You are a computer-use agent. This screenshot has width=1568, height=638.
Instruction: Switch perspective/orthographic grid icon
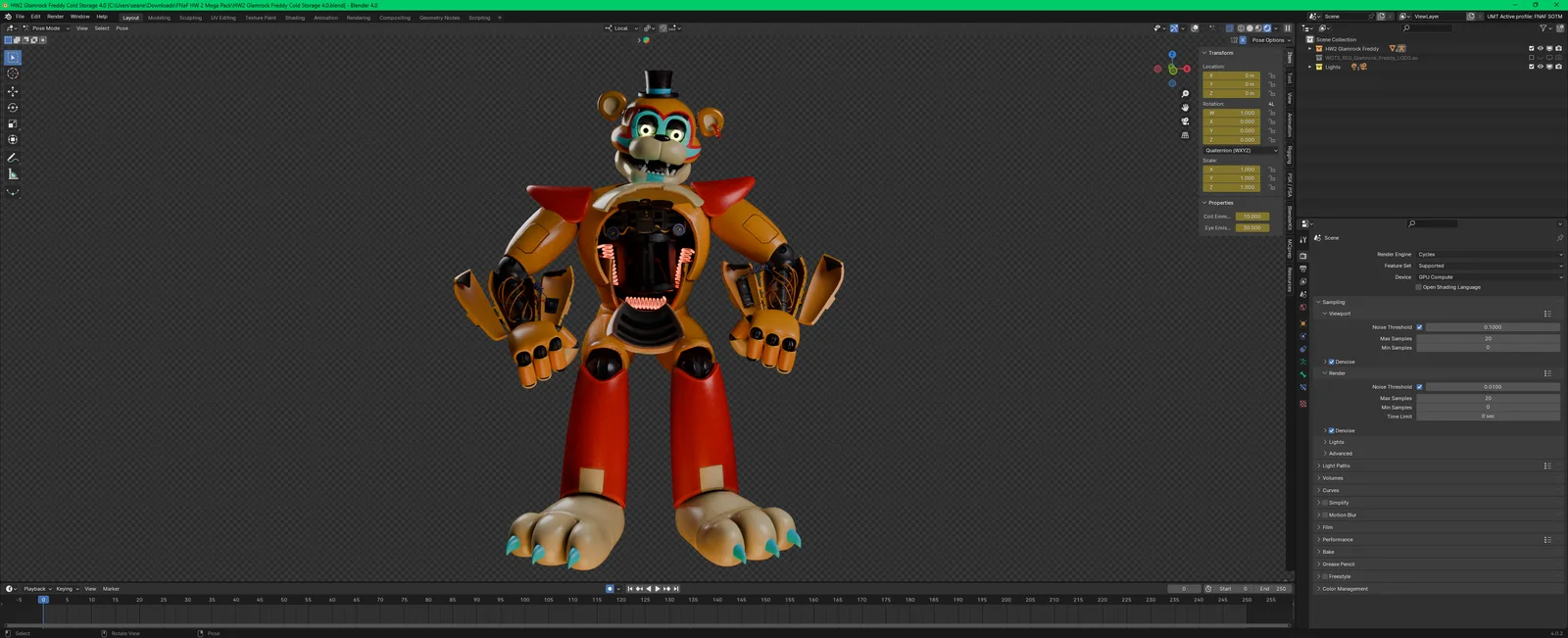point(1185,135)
